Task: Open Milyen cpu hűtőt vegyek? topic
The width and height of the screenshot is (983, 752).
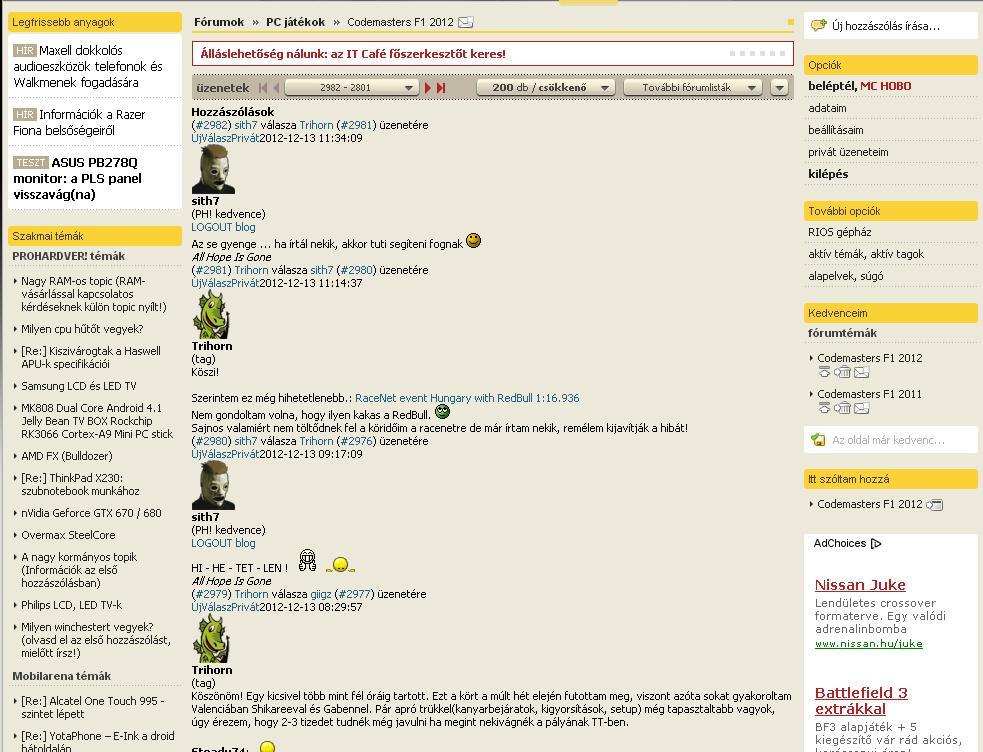Action: click(82, 329)
